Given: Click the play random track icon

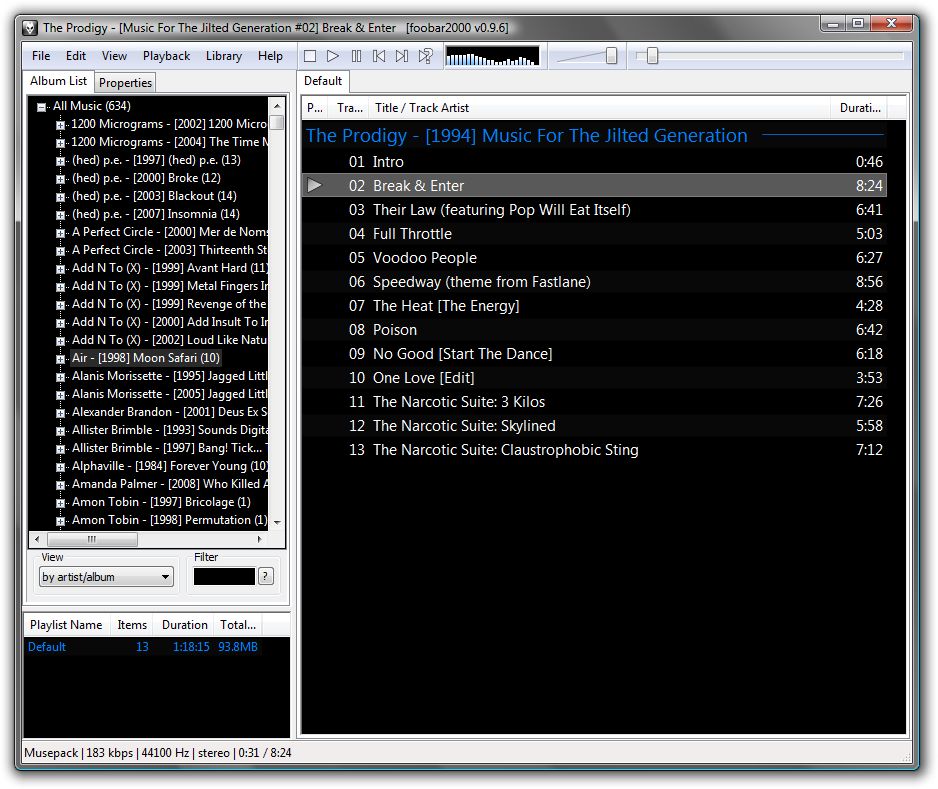Looking at the screenshot, I should pos(423,57).
